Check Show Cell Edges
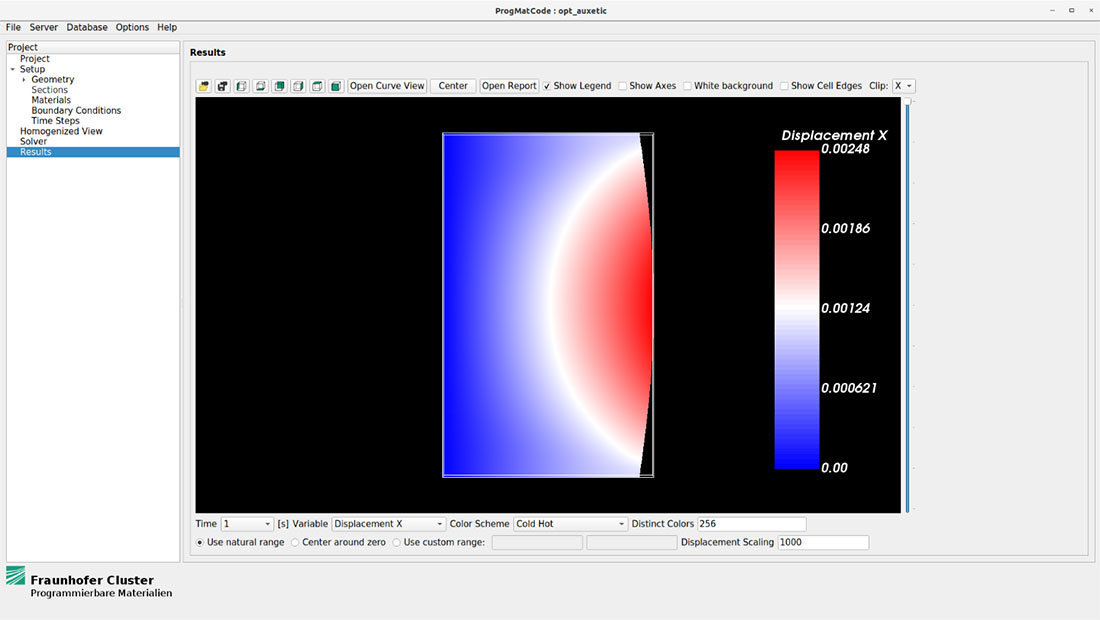1100x620 pixels. point(784,86)
